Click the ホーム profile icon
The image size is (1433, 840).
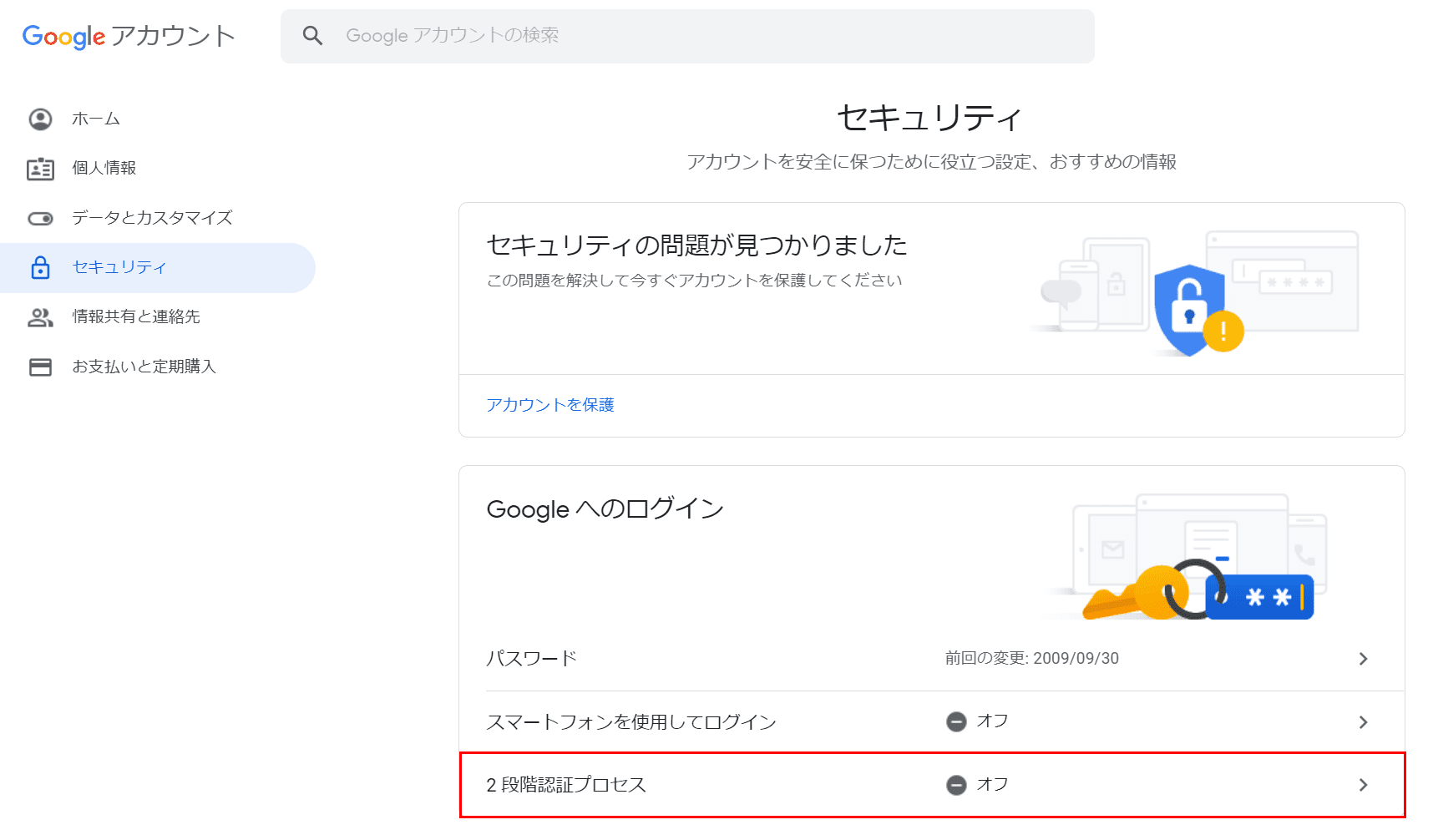click(x=40, y=119)
